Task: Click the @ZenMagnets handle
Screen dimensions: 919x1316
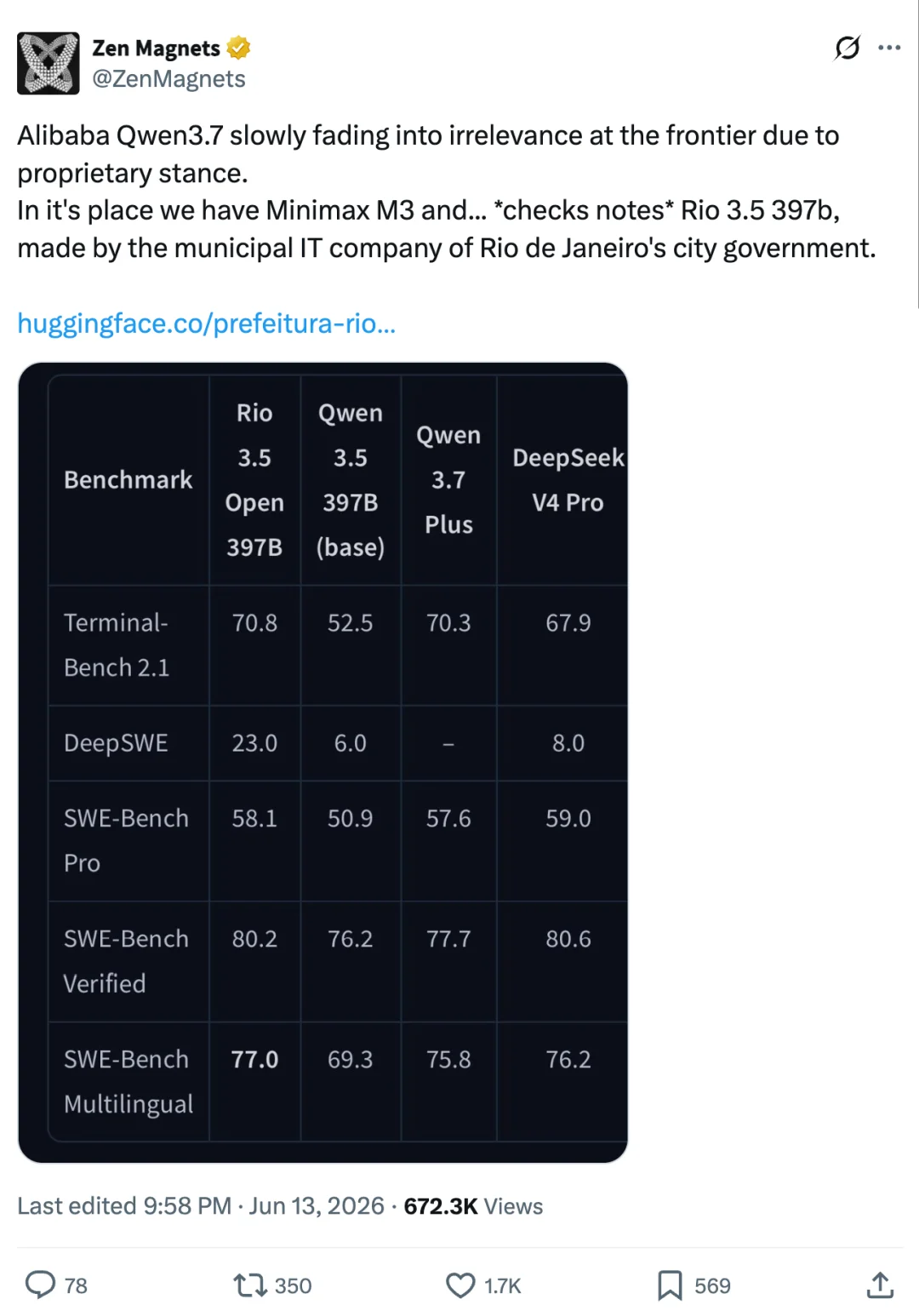Action: click(x=168, y=79)
